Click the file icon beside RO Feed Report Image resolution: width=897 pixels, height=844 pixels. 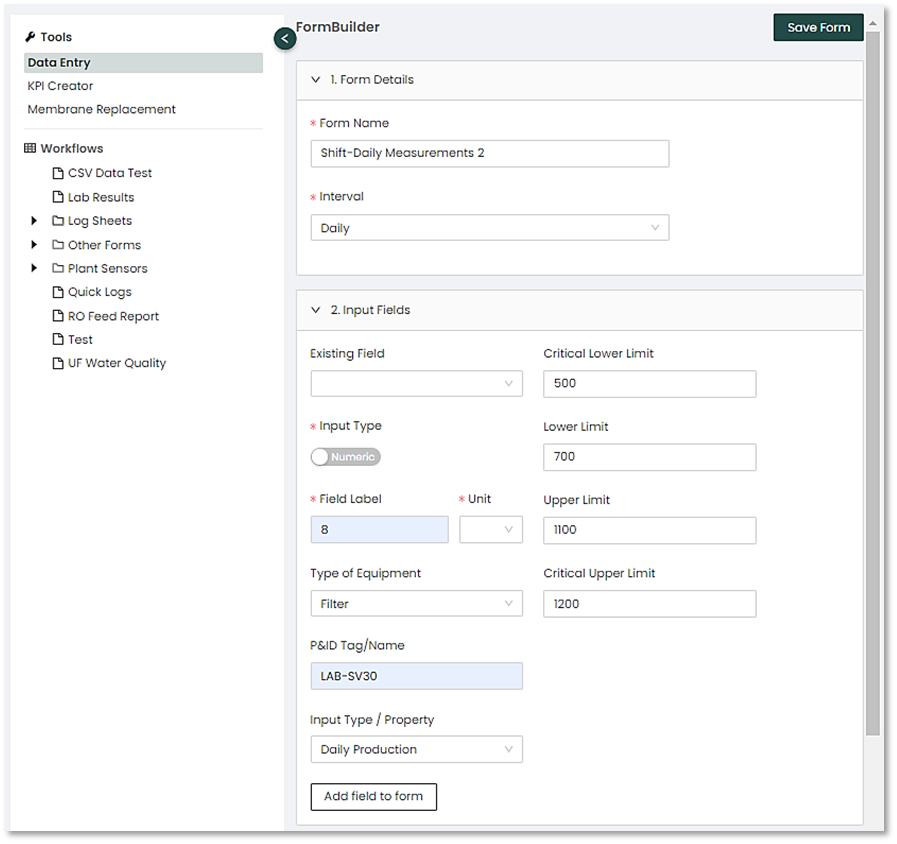(58, 316)
